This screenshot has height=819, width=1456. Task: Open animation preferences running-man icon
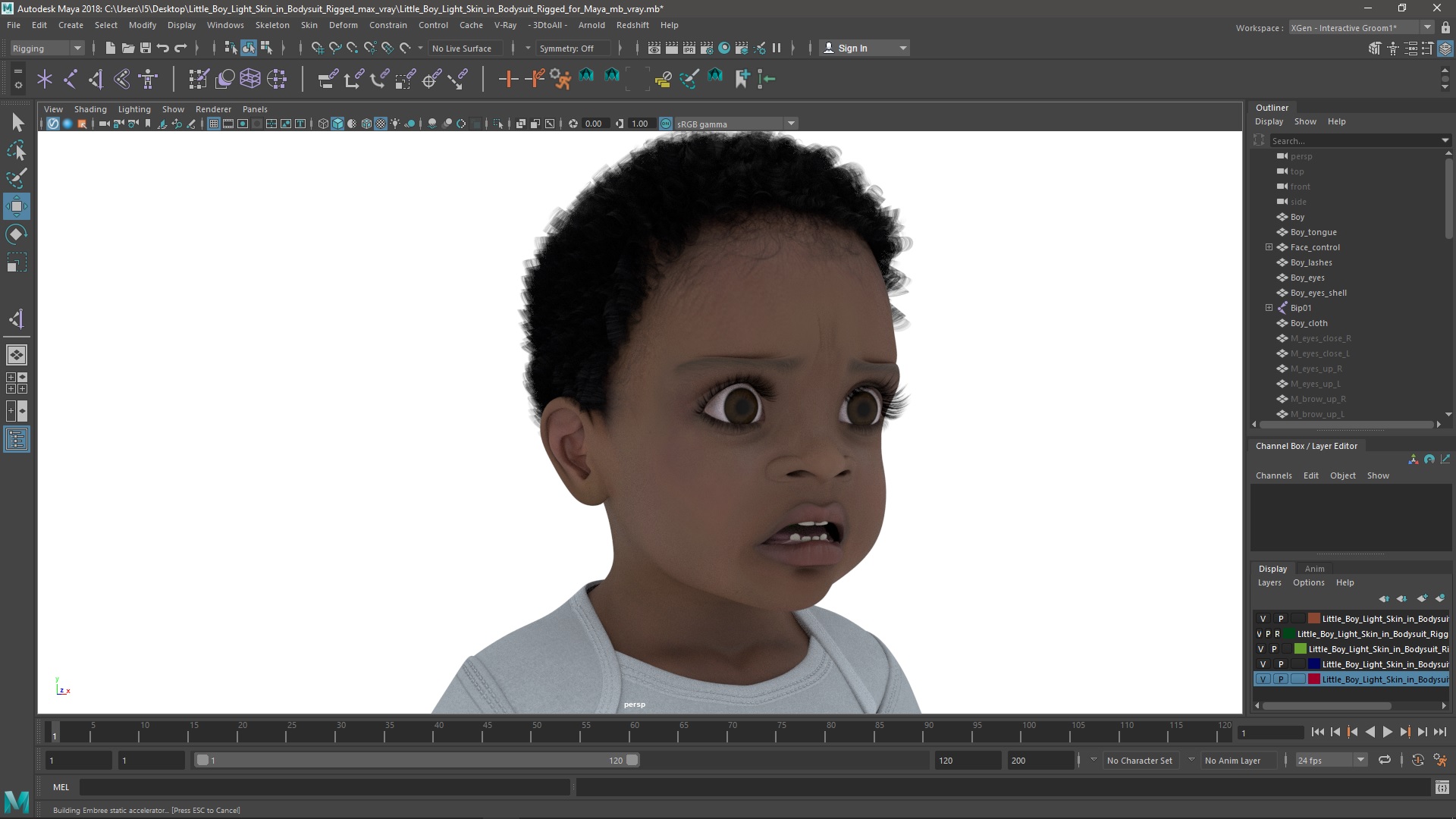click(x=1440, y=760)
